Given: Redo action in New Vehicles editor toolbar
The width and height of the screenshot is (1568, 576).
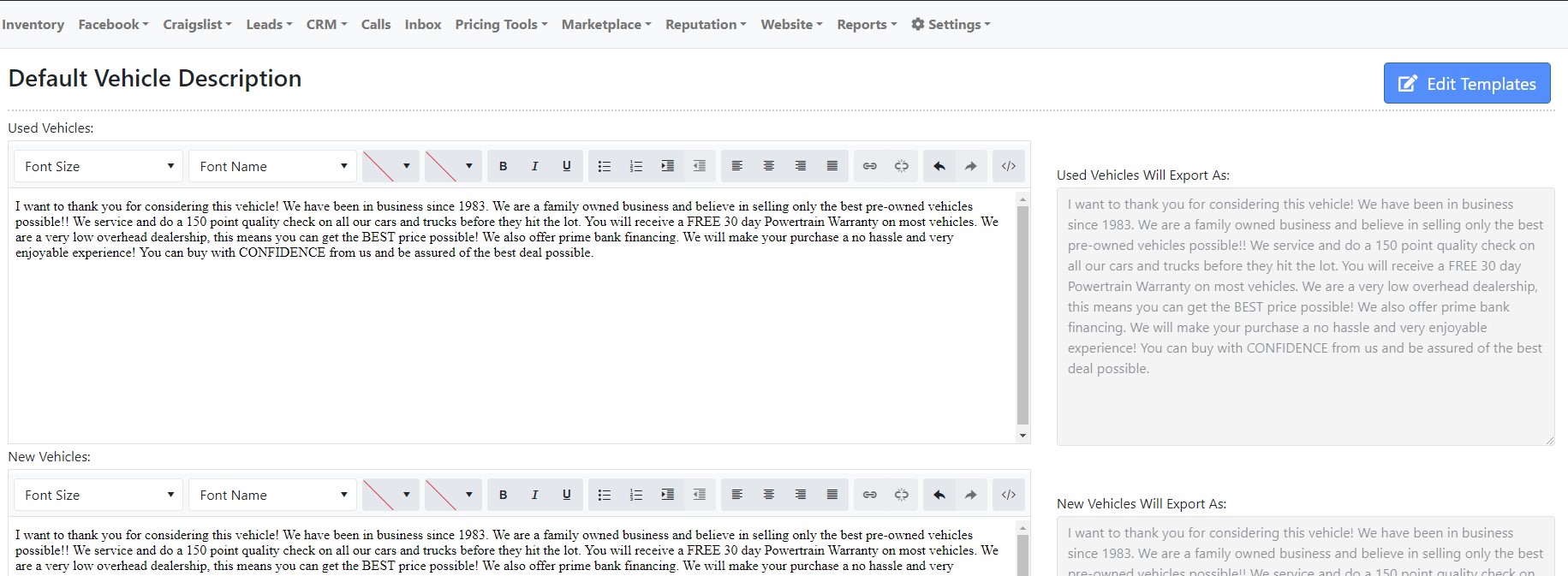Looking at the screenshot, I should pyautogui.click(x=970, y=495).
